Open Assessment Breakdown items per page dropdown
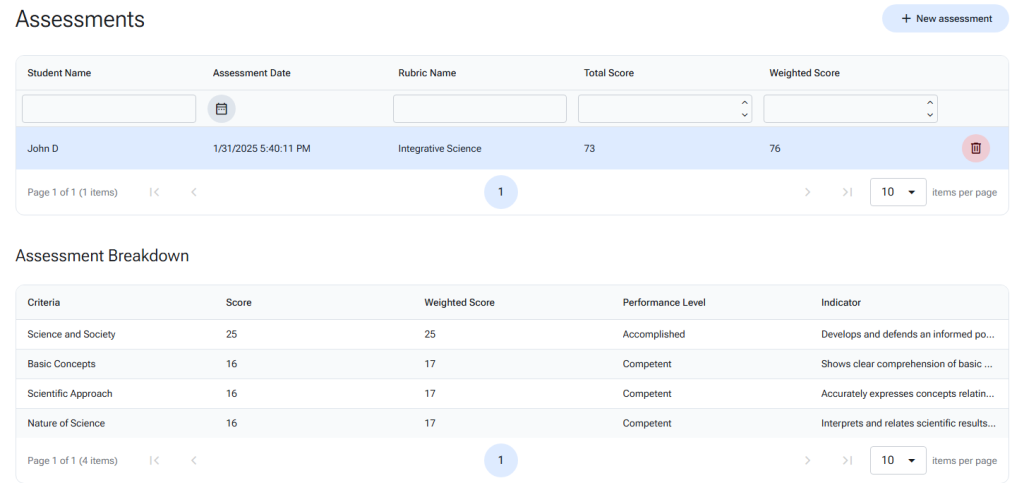1024x483 pixels. coord(897,460)
